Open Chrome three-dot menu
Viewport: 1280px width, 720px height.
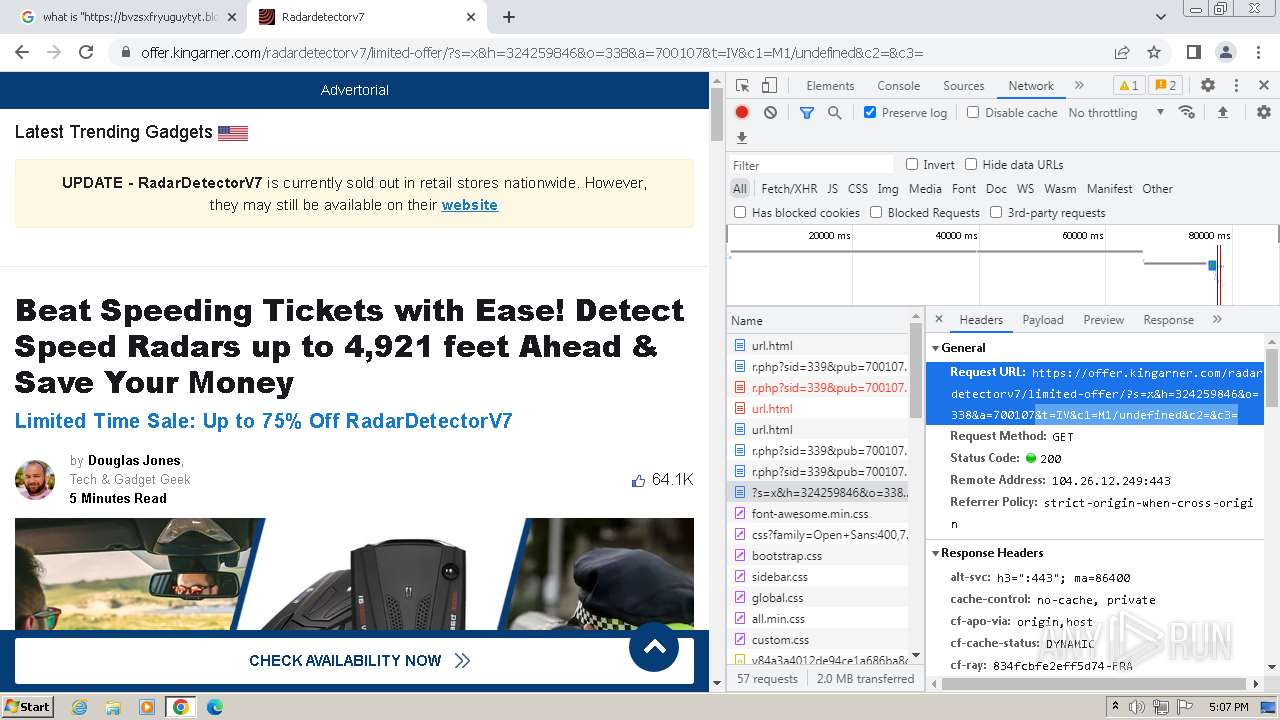[1258, 52]
